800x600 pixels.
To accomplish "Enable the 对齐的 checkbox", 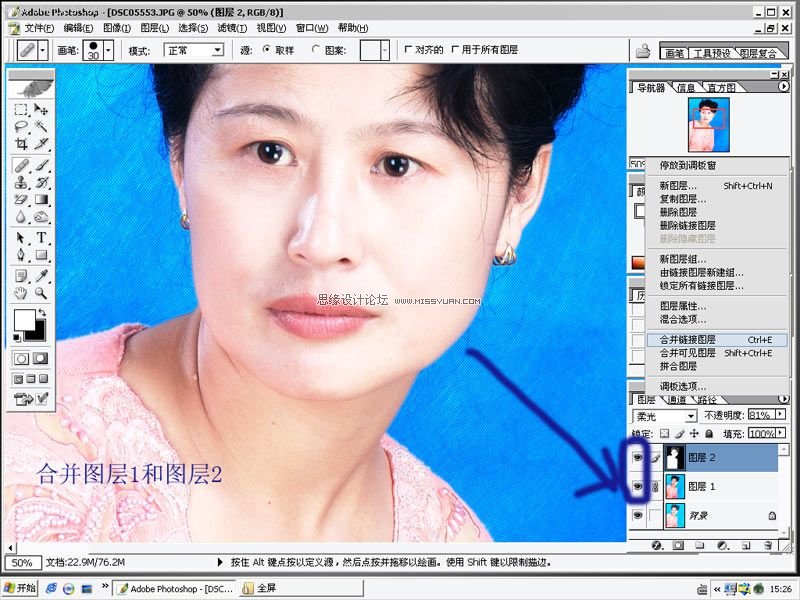I will point(408,49).
